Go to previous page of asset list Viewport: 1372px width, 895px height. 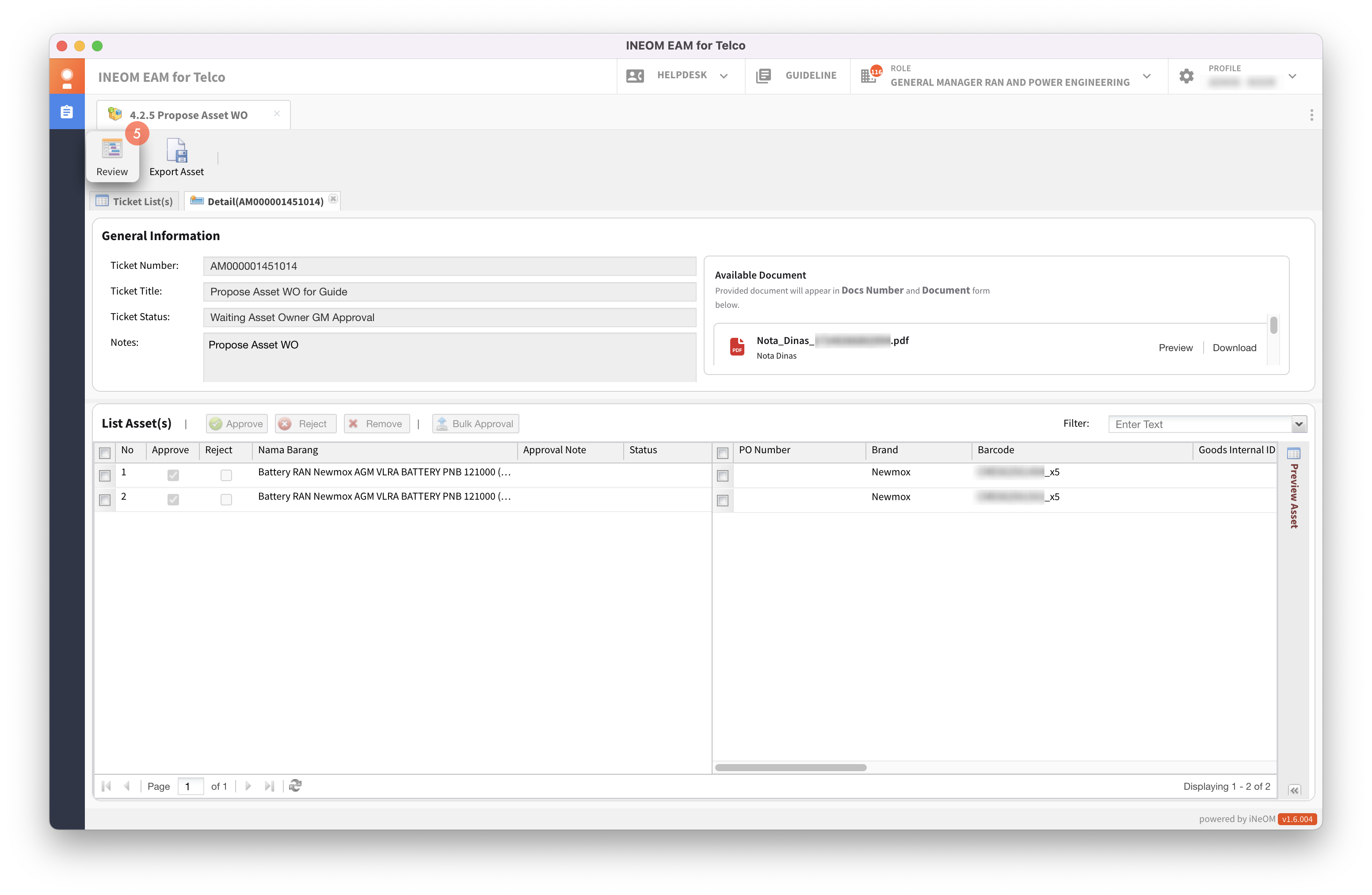[127, 785]
